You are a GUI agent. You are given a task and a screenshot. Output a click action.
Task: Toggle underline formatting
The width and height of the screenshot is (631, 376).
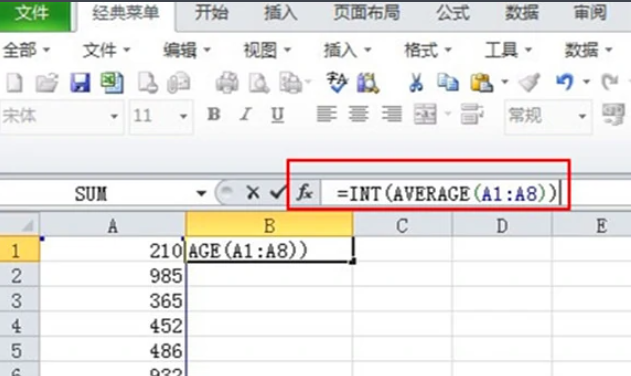277,115
